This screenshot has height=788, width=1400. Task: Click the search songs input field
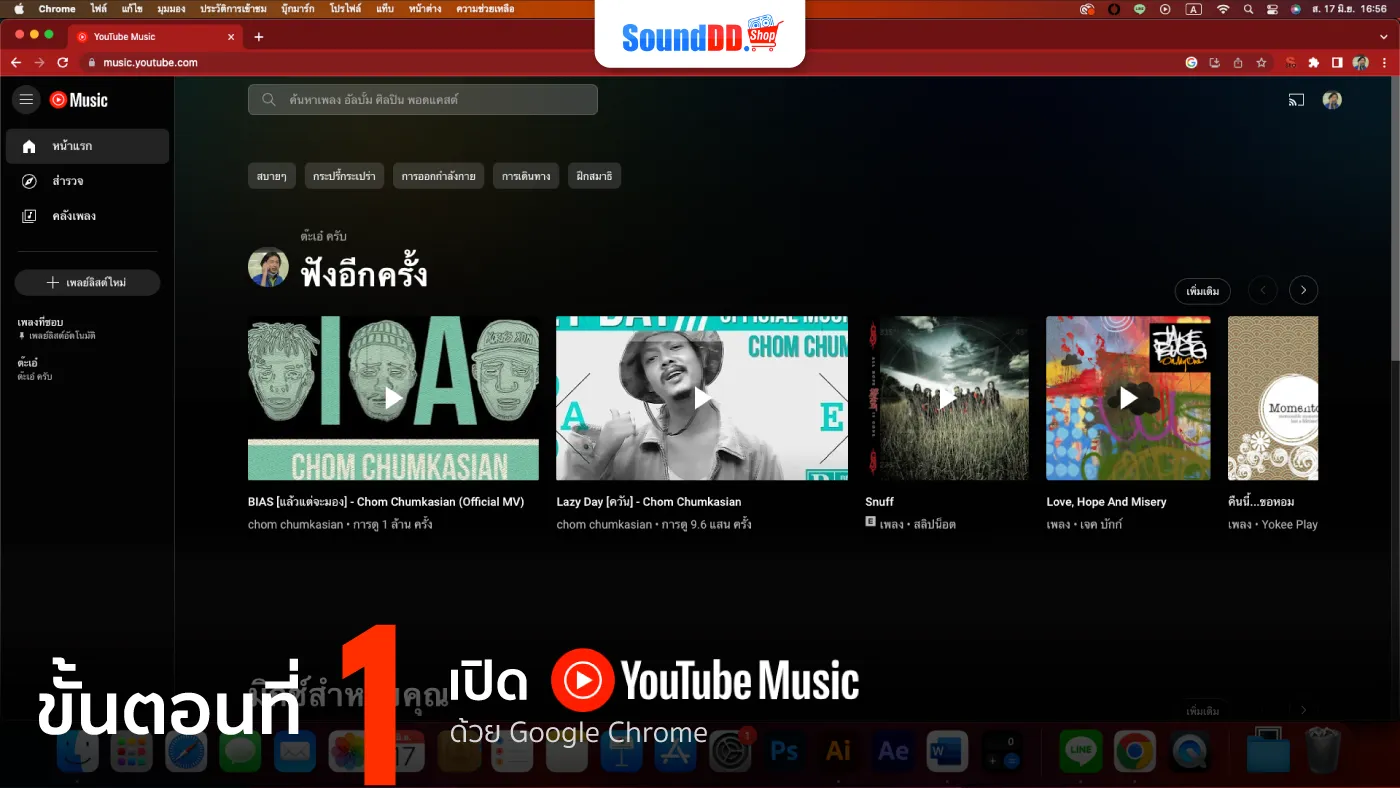coord(423,100)
